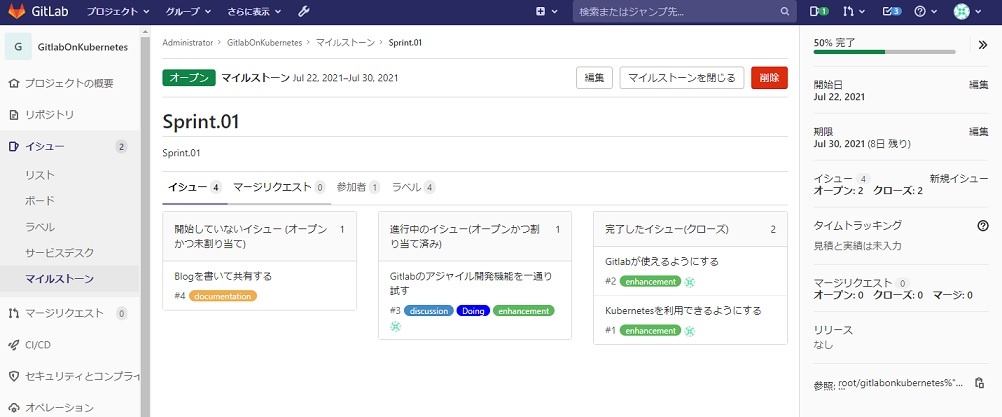Click the search magnifier icon
Screen dimensions: 1002x417
[x=785, y=11]
